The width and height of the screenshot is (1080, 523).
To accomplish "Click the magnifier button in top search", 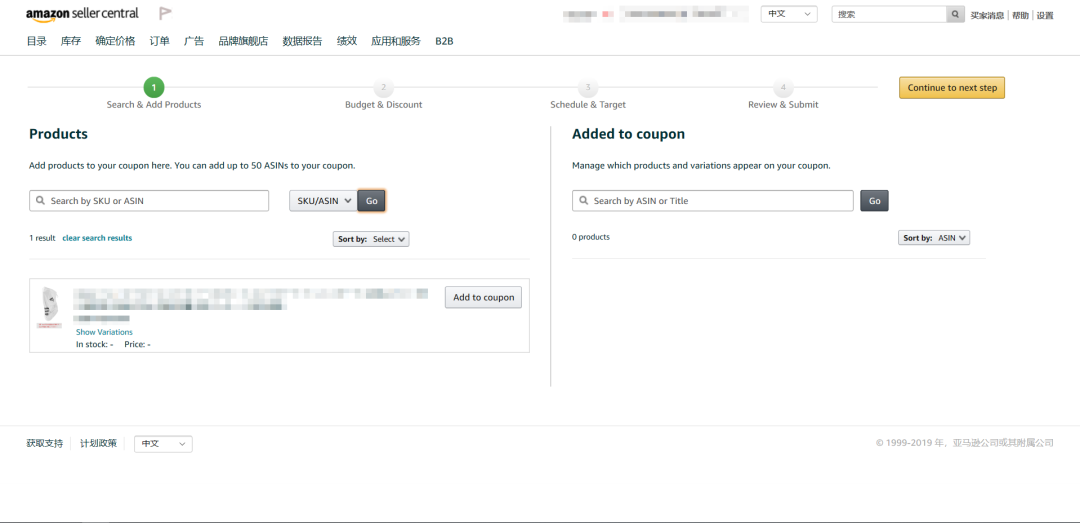I will pos(956,14).
